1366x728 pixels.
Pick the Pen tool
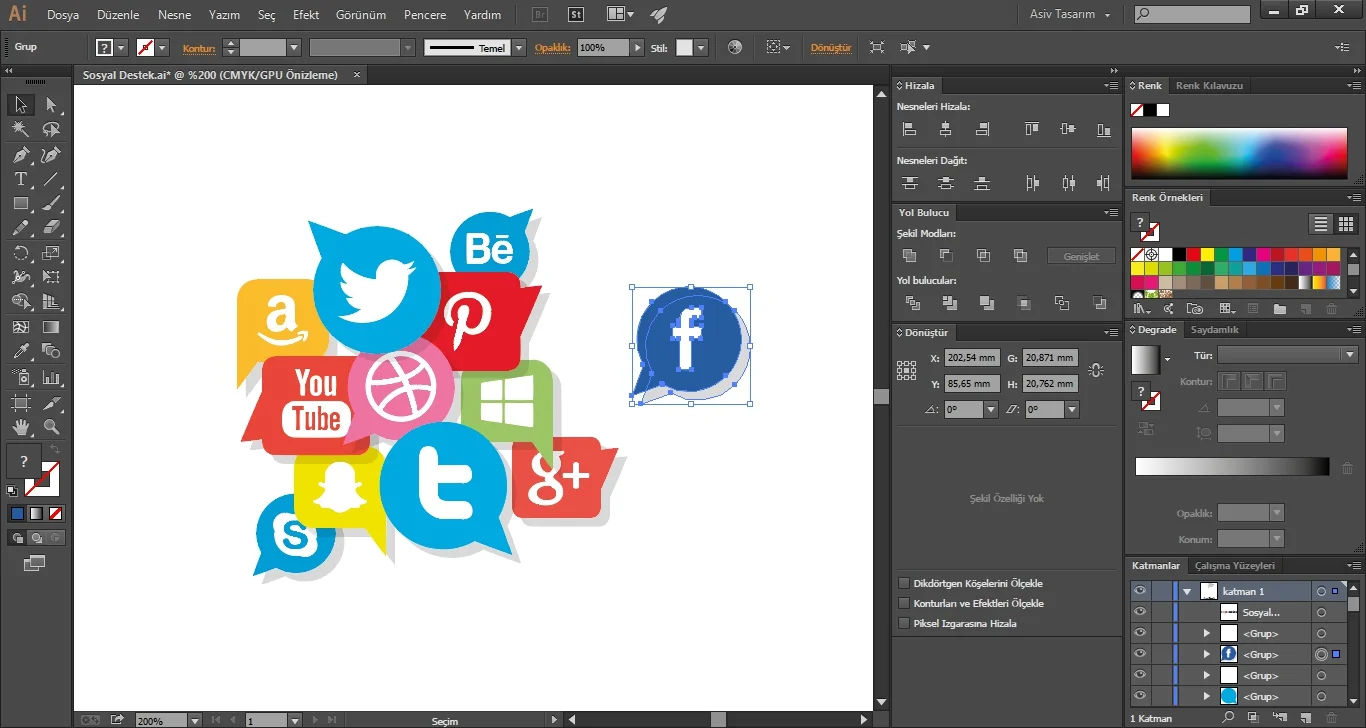(20, 155)
